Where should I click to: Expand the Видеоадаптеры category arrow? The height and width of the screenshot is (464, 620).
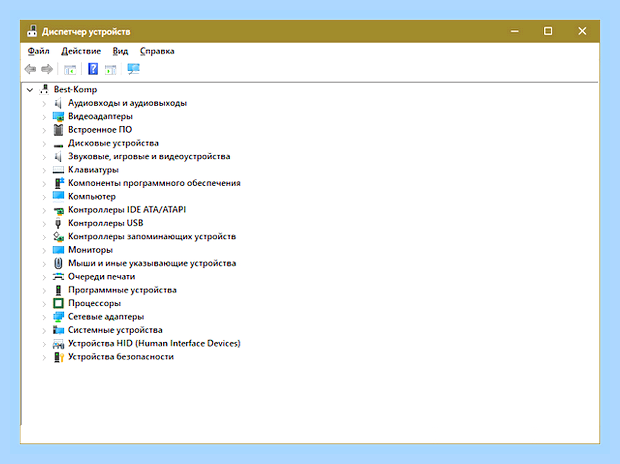click(44, 117)
